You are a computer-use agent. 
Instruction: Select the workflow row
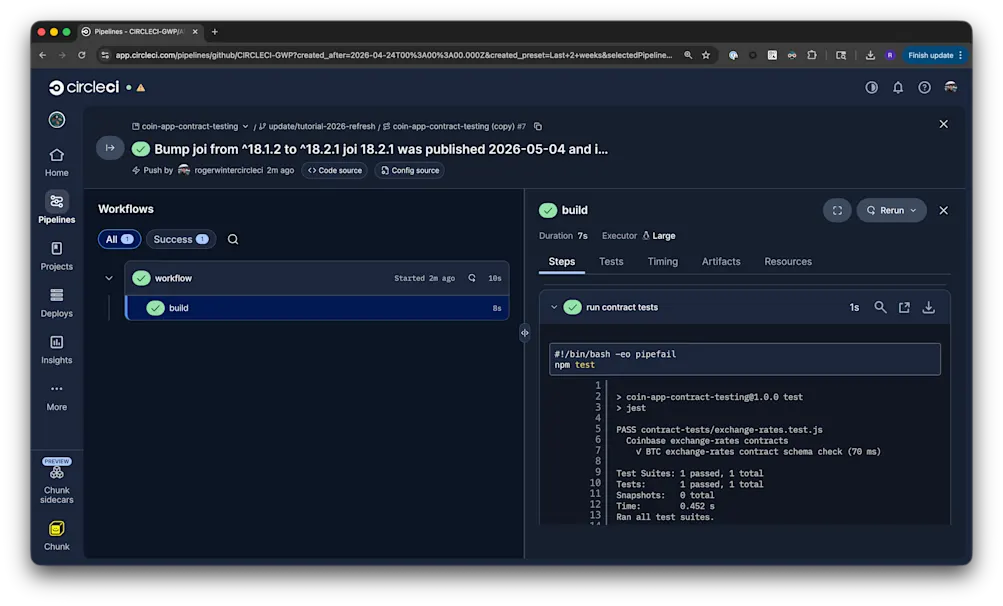point(317,278)
